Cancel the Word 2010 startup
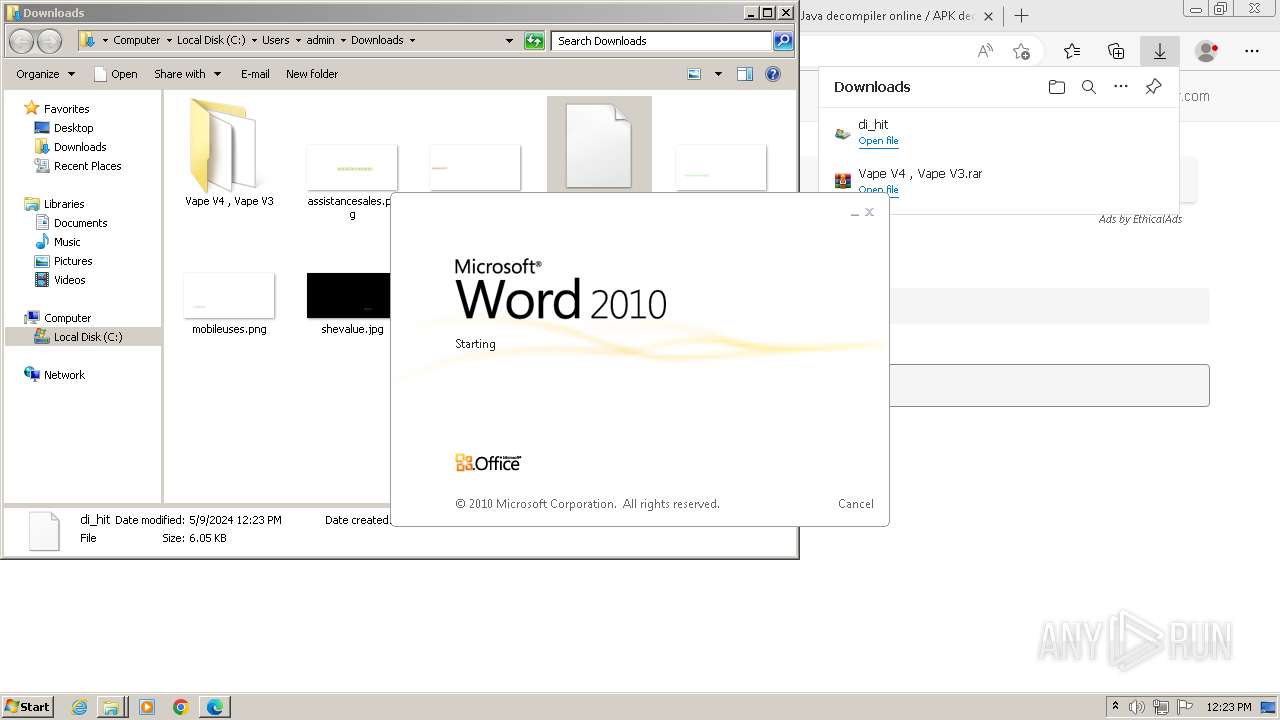1280x720 pixels. (855, 504)
